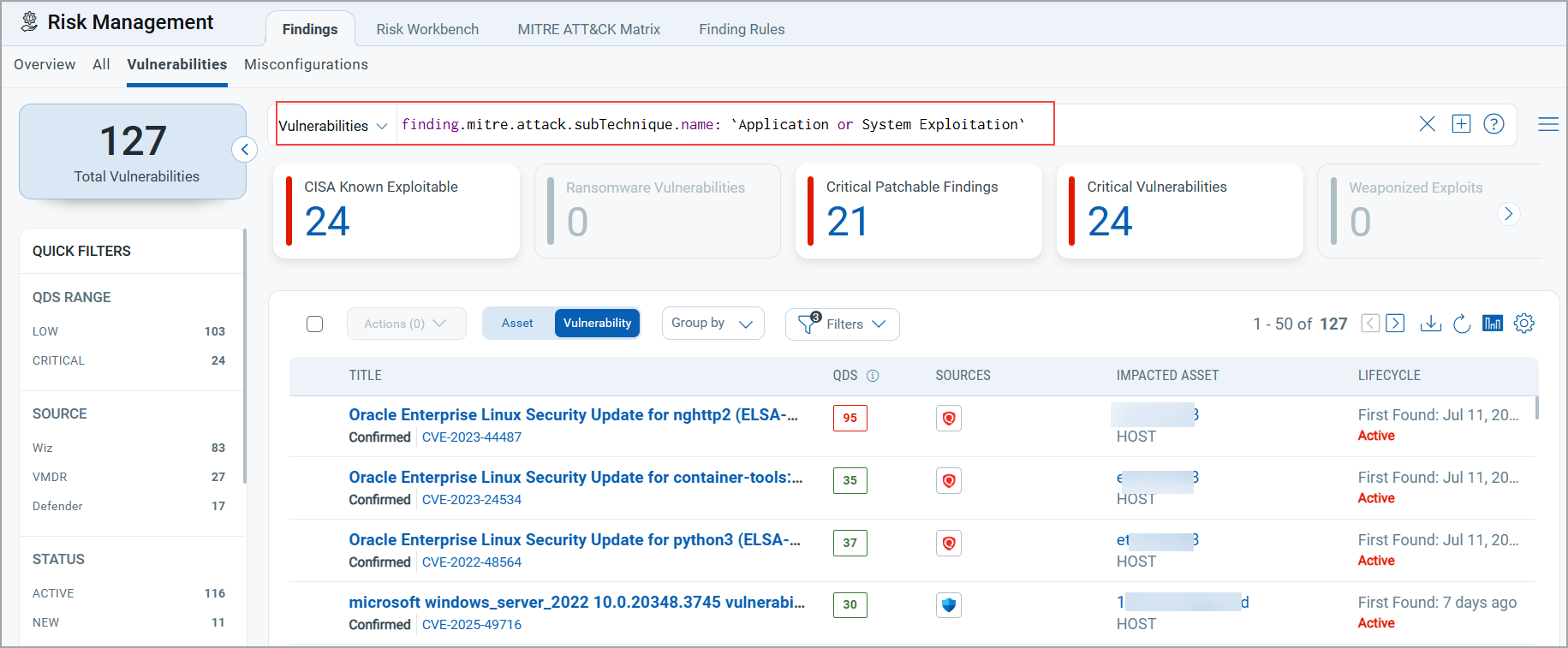The height and width of the screenshot is (648, 1568).
Task: Switch to the Risk Workbench tab
Action: point(427,29)
